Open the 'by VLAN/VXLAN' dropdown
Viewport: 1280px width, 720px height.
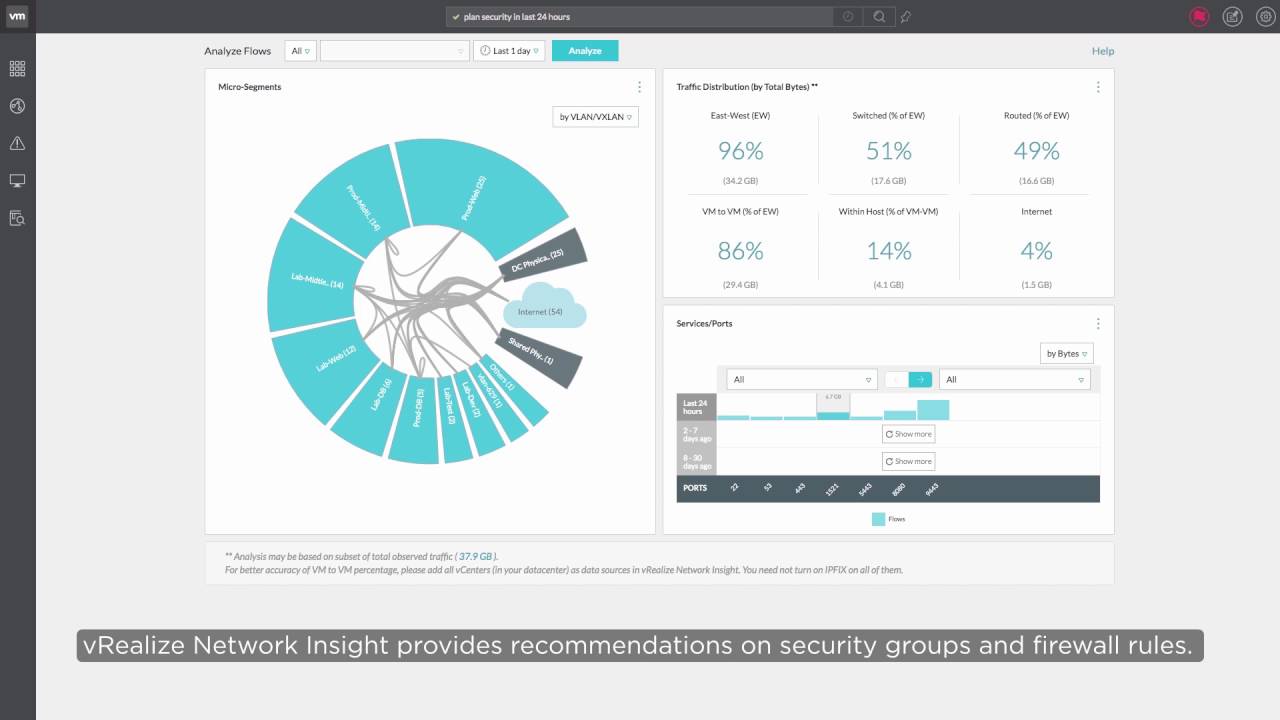tap(595, 117)
